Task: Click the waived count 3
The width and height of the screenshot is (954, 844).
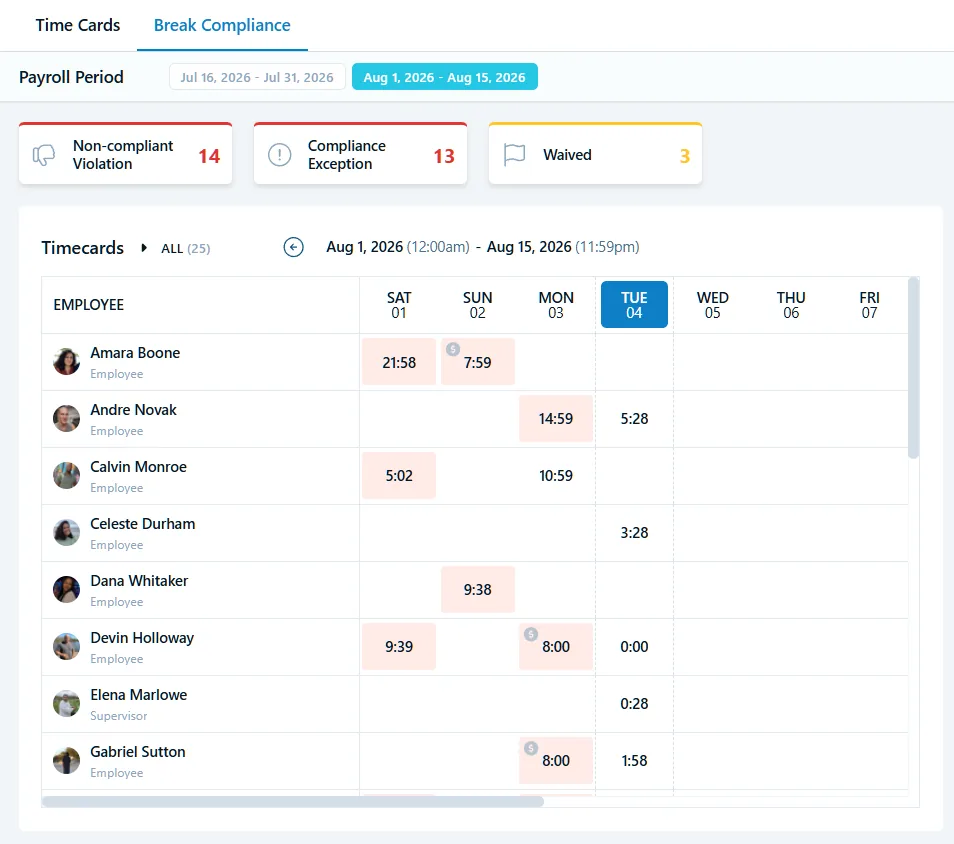Action: click(x=684, y=156)
